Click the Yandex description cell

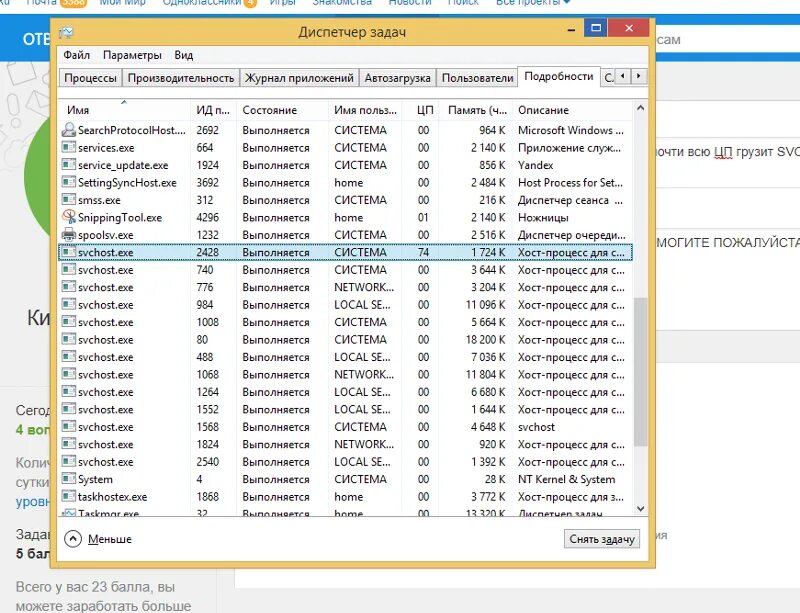click(x=535, y=165)
